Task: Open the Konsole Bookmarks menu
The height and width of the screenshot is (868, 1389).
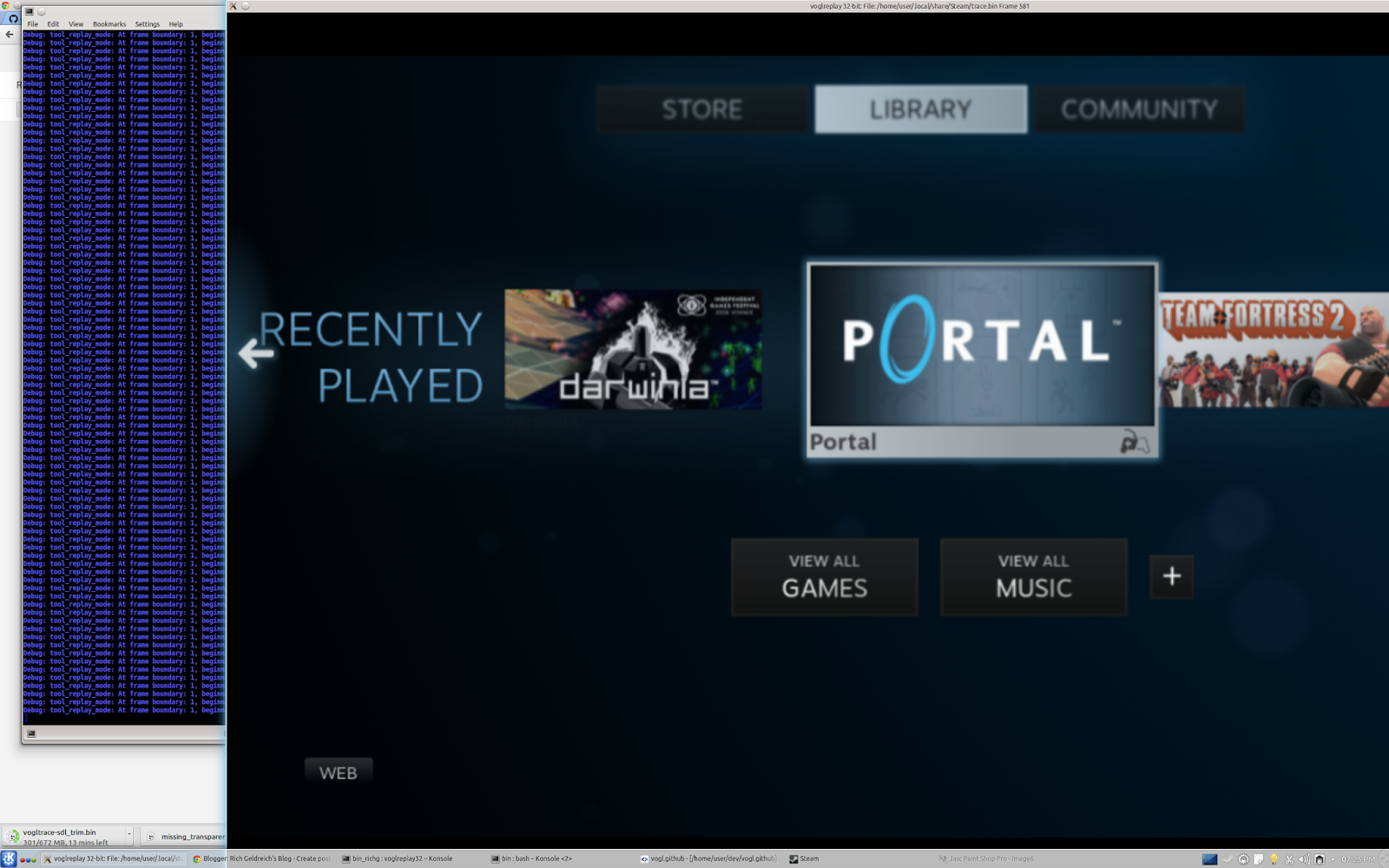Action: click(109, 24)
